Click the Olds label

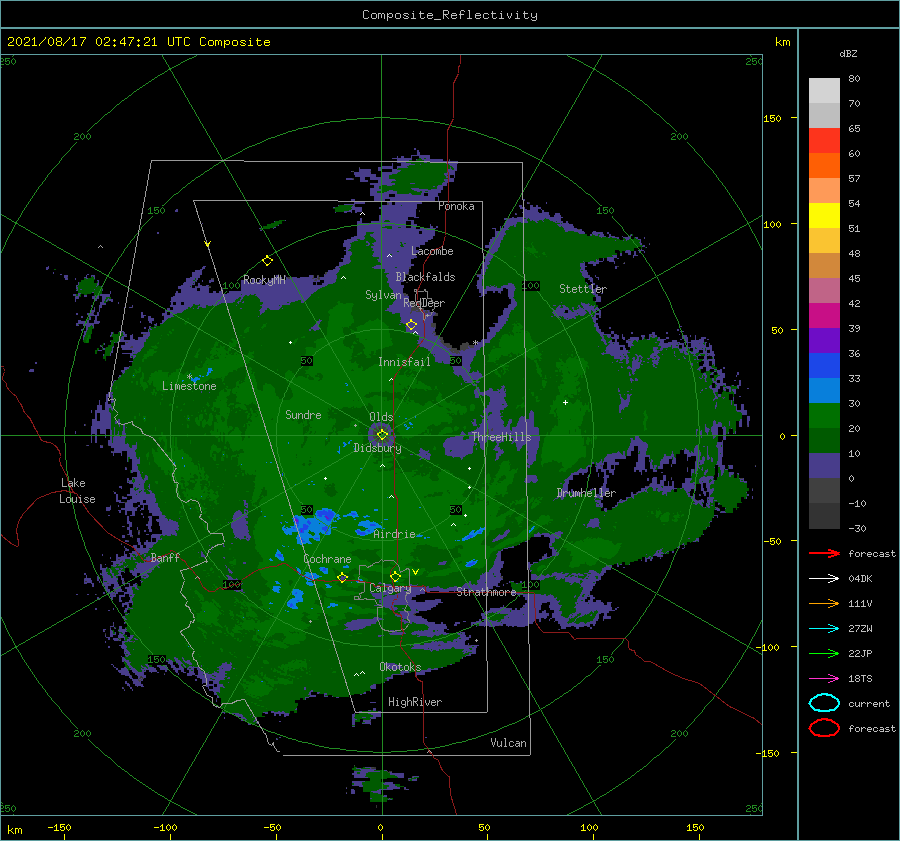click(381, 417)
